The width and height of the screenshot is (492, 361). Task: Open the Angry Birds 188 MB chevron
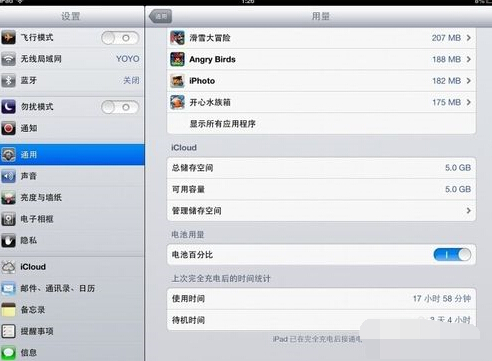click(x=469, y=59)
